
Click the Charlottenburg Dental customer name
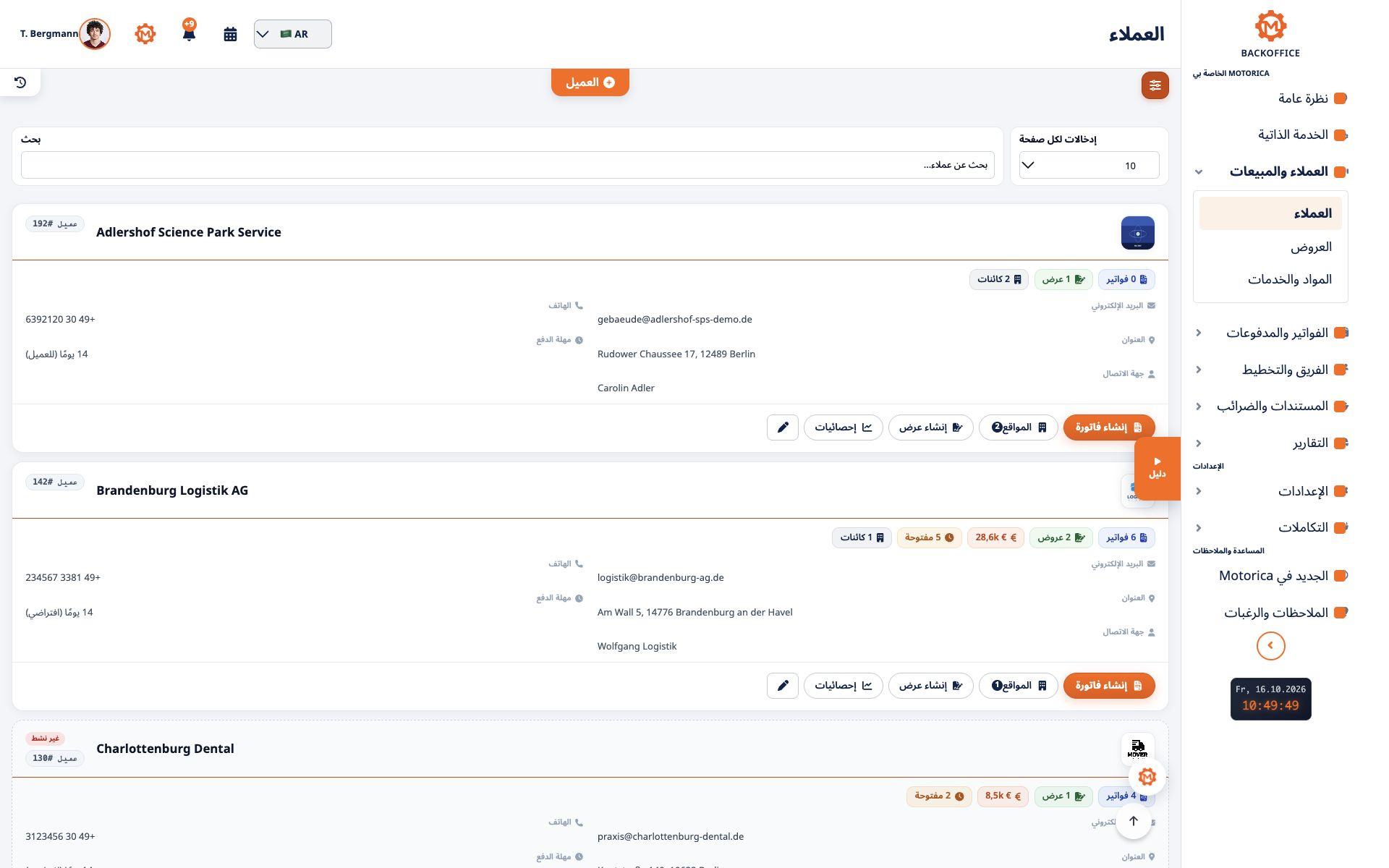[x=165, y=749]
